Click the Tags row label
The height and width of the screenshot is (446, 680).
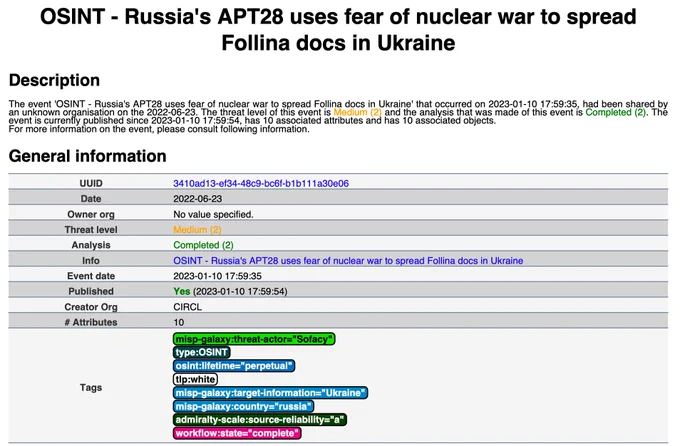tap(91, 387)
